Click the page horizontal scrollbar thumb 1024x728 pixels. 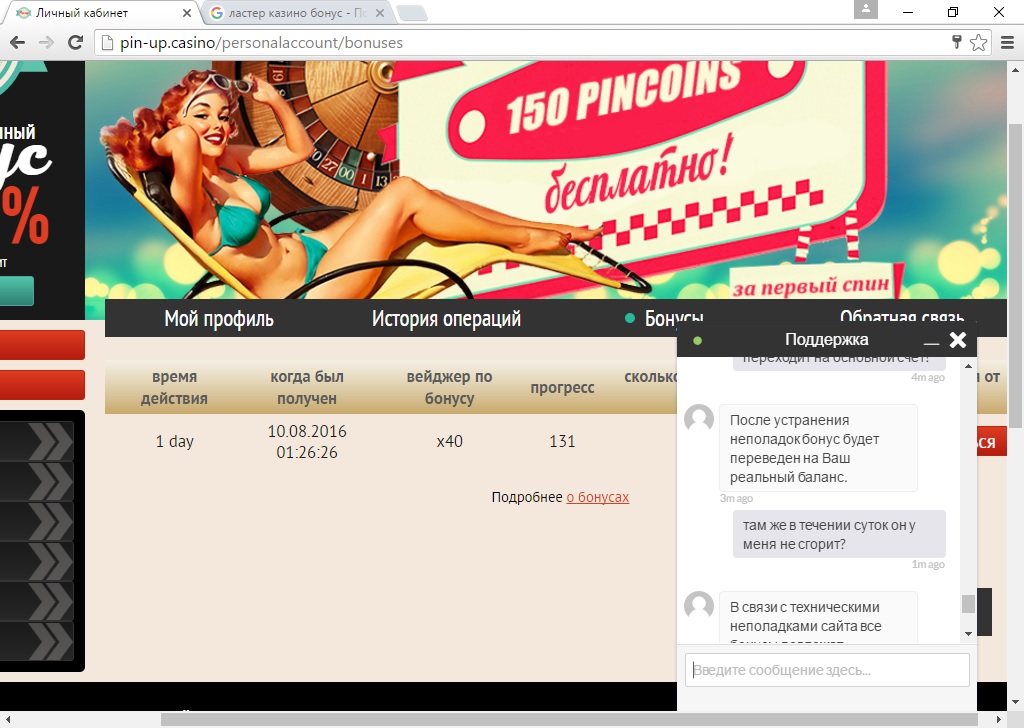tap(568, 720)
